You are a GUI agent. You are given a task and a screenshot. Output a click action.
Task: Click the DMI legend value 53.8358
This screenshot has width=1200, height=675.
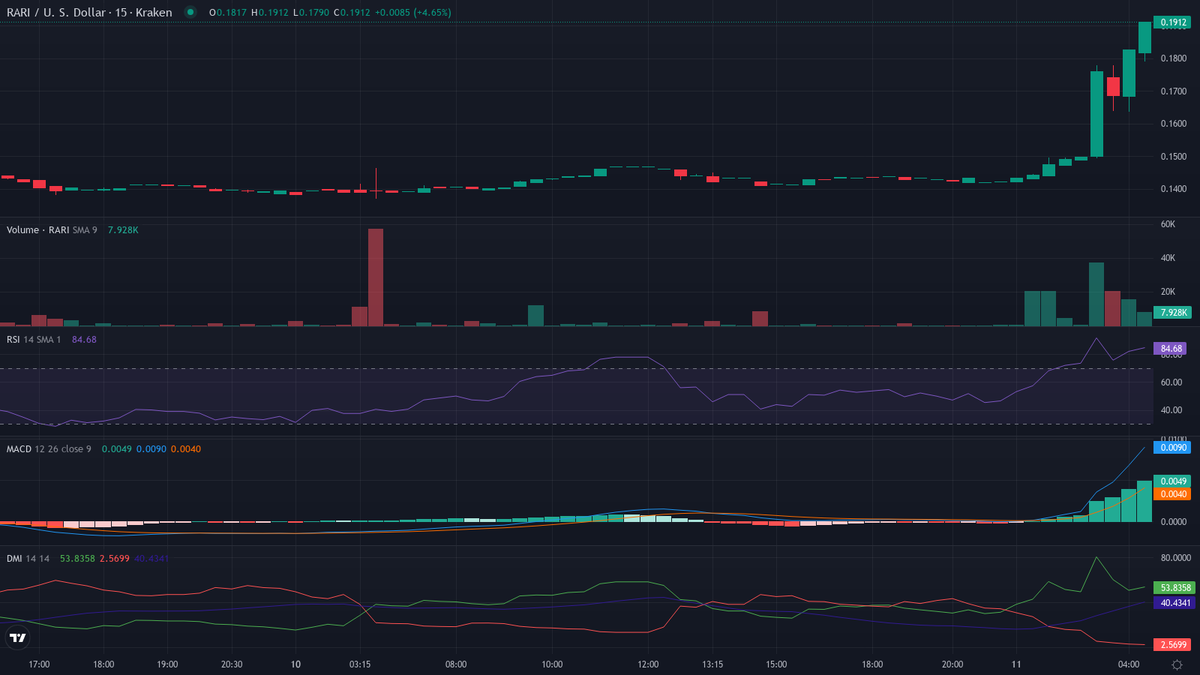[x=78, y=558]
